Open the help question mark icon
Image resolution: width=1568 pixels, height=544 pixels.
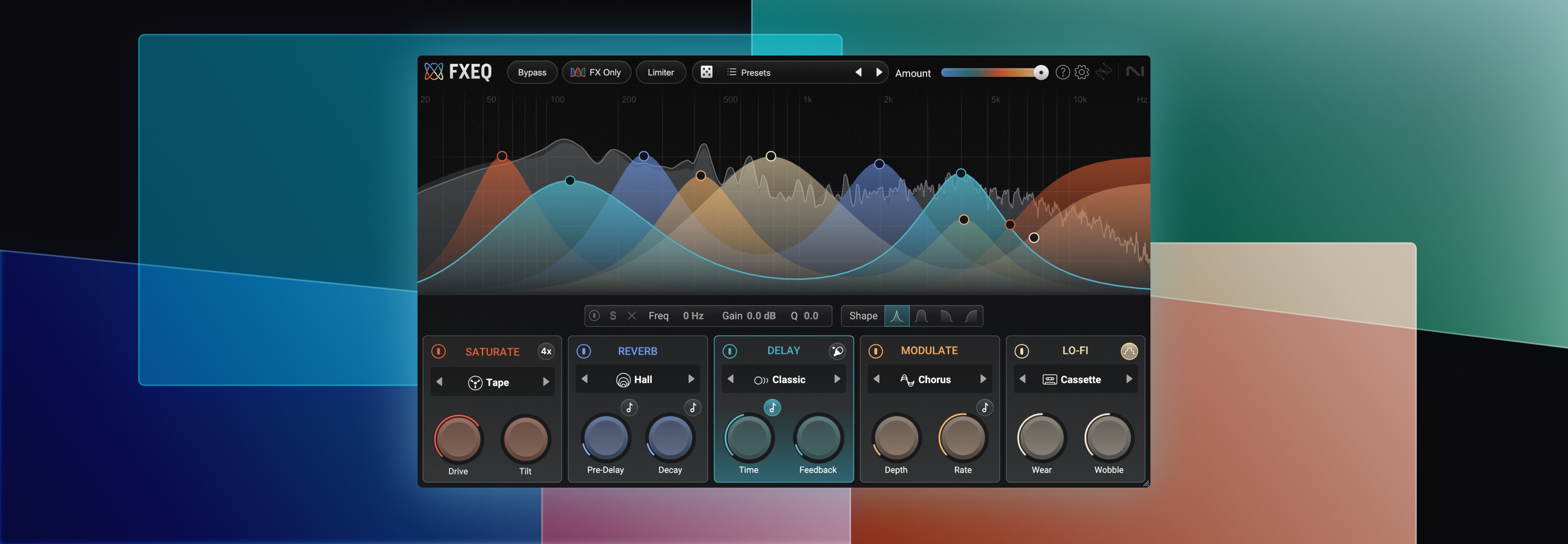[1062, 72]
